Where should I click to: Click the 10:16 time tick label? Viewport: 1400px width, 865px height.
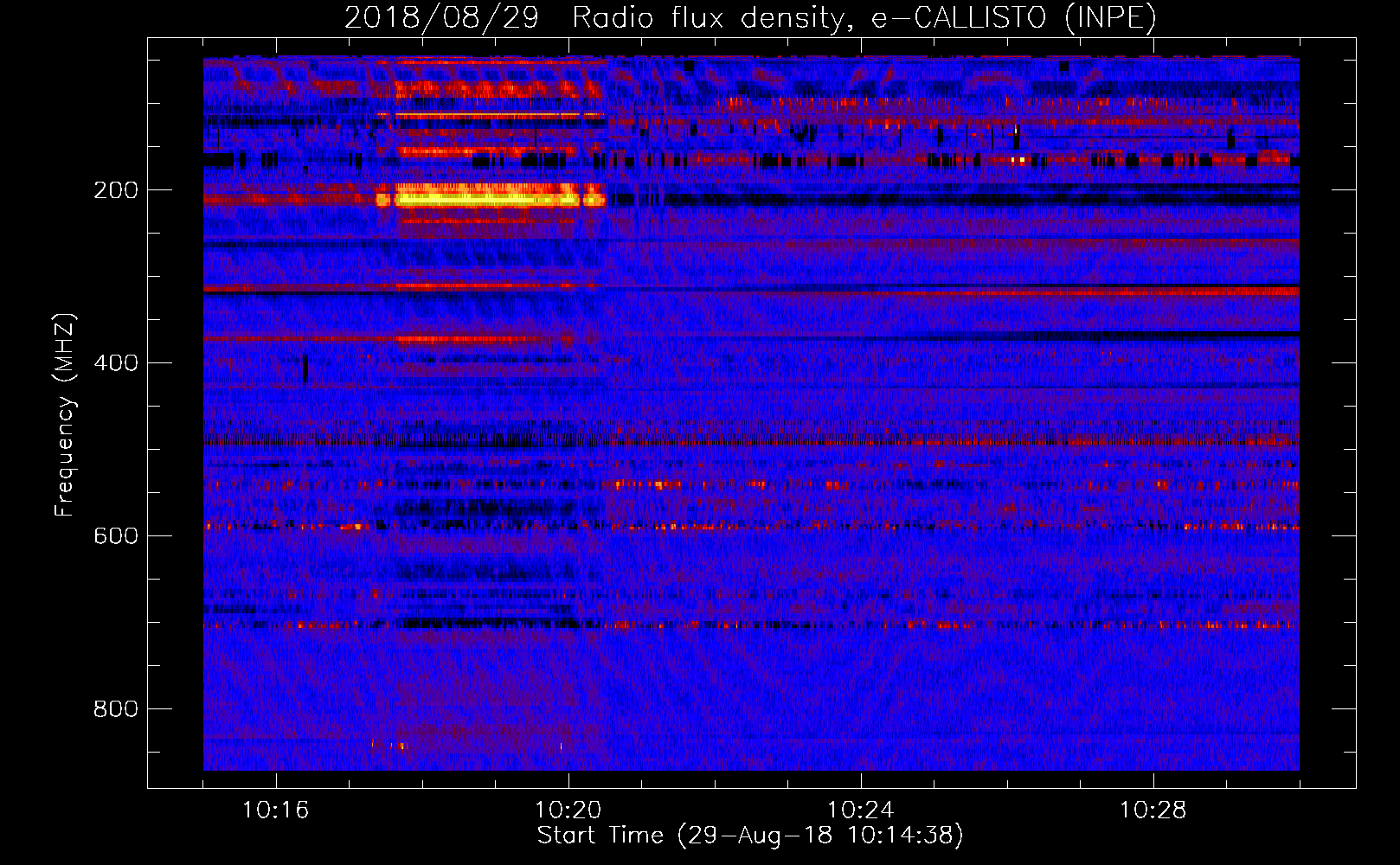pyautogui.click(x=275, y=811)
